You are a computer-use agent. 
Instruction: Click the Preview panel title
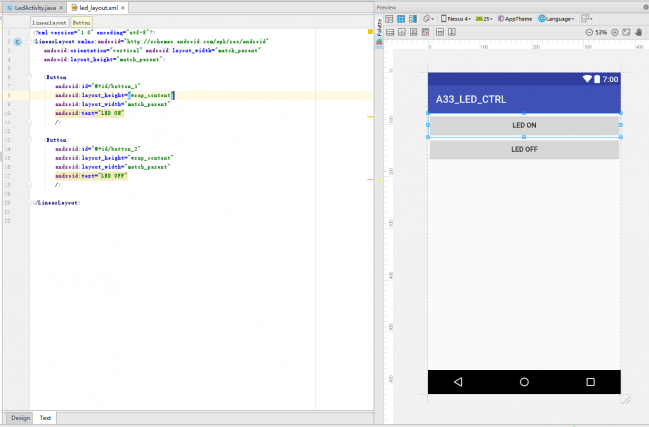point(386,7)
